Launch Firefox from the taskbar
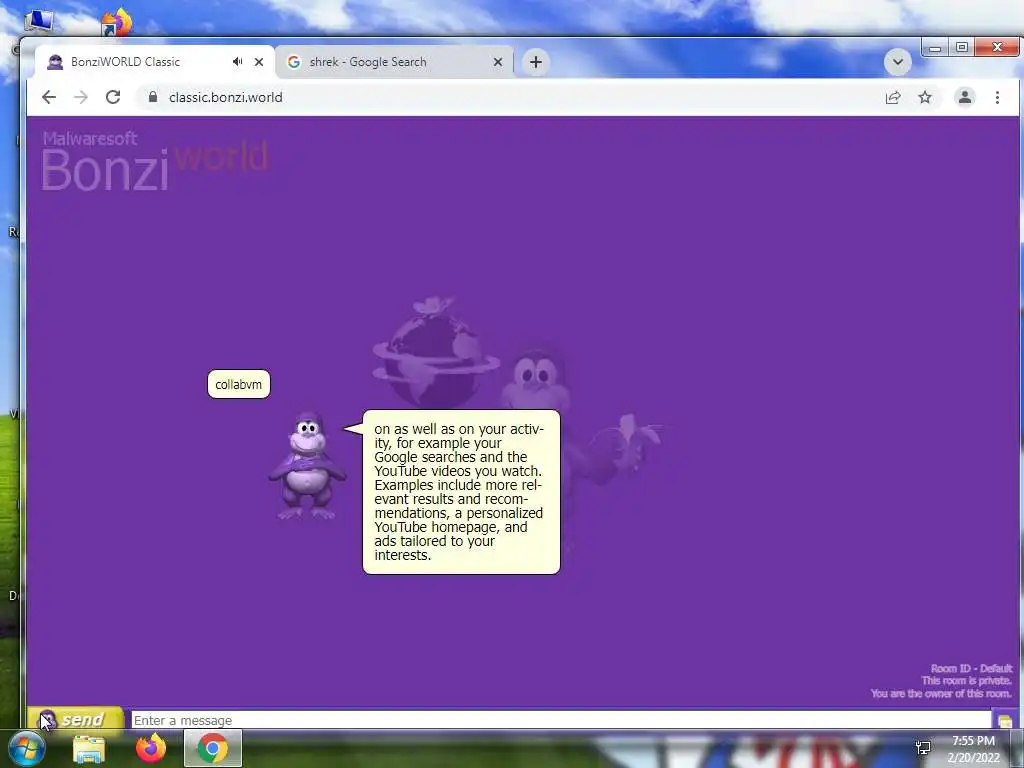Viewport: 1024px width, 768px height. coord(151,748)
